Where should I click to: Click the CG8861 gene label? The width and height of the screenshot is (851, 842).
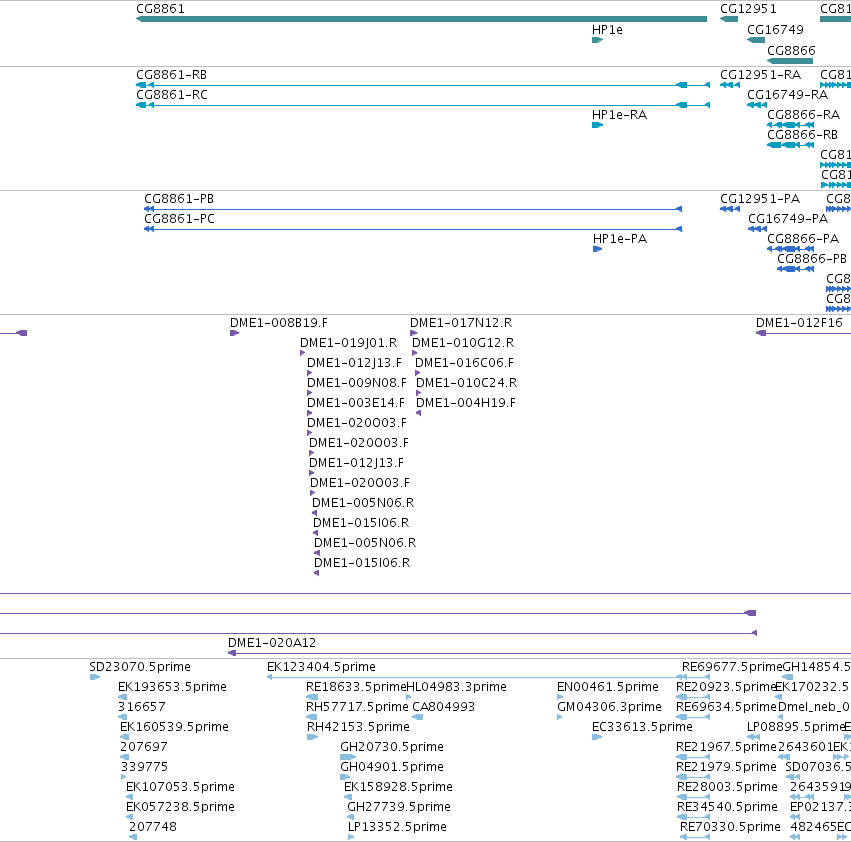point(160,9)
